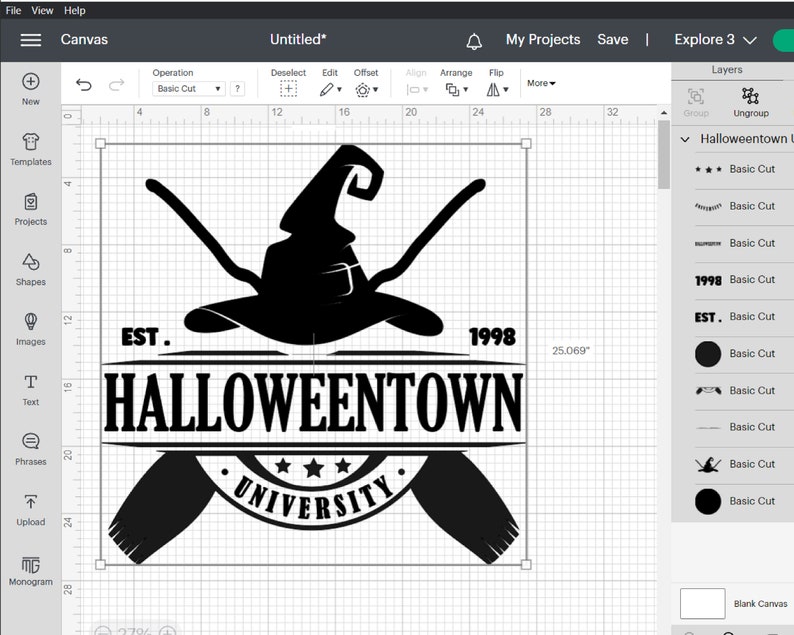Click the notifications bell icon
Image resolution: width=794 pixels, height=635 pixels.
click(x=474, y=41)
